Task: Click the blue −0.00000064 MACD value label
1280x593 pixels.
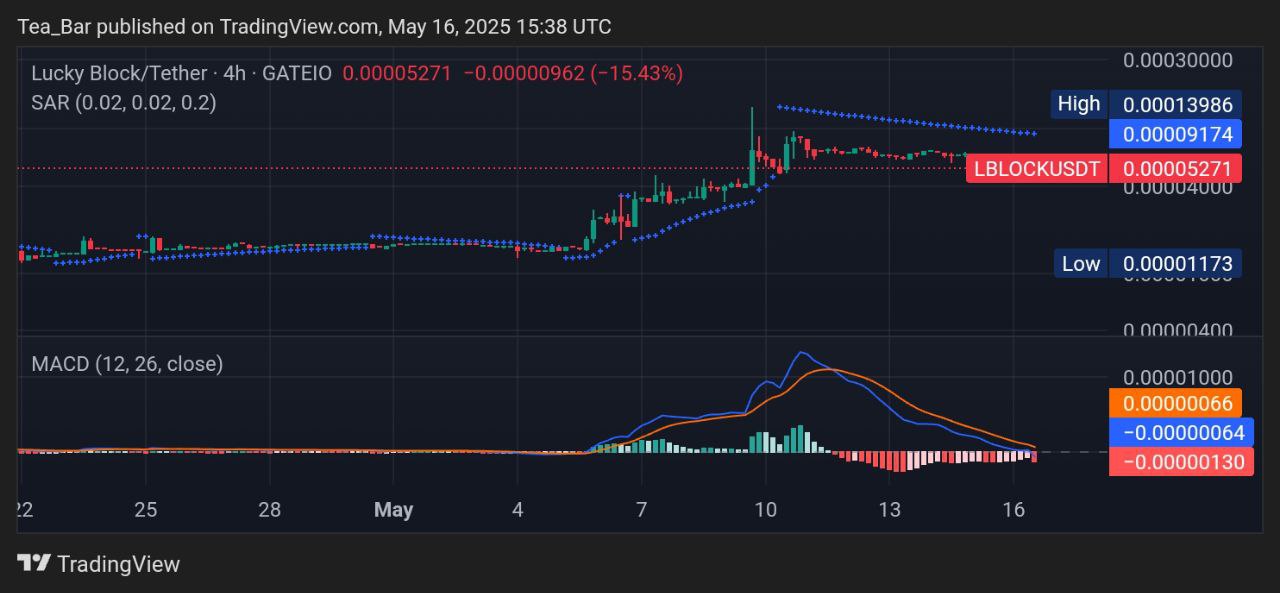Action: [x=1181, y=432]
